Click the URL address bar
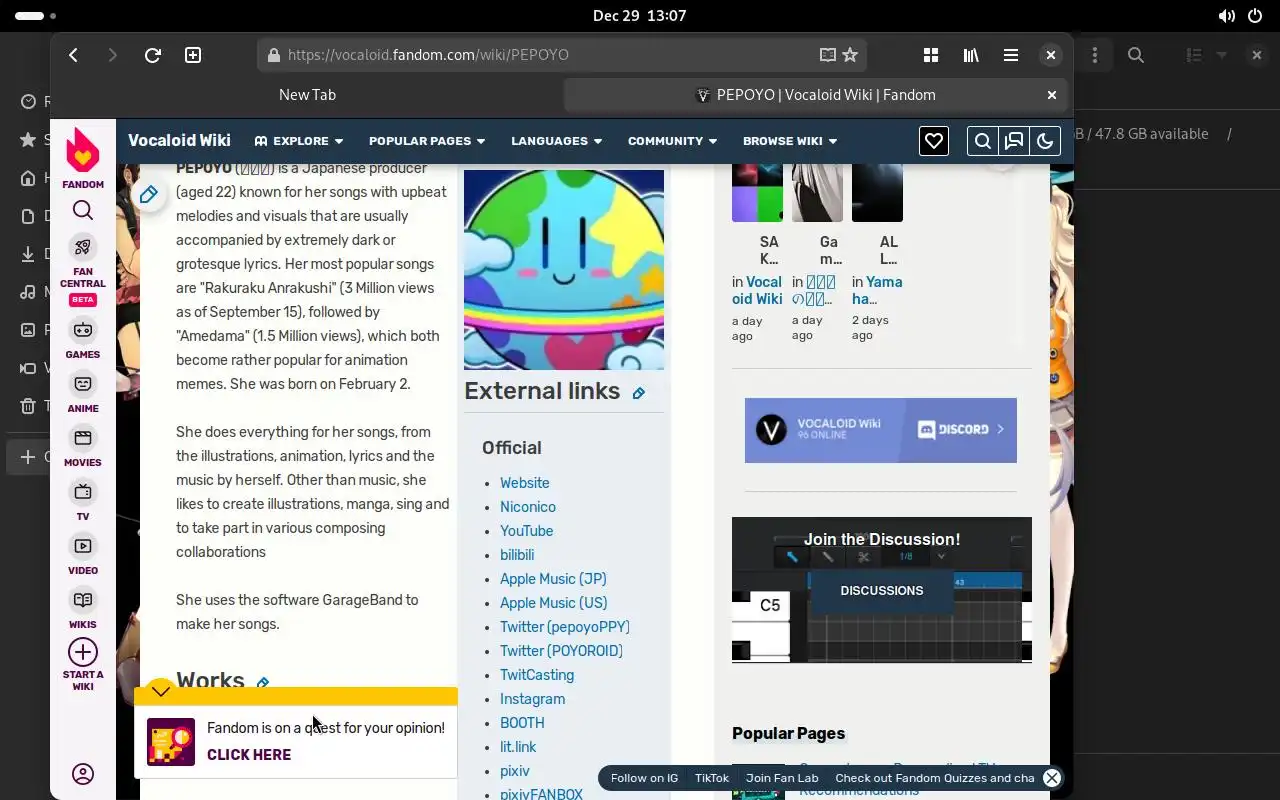This screenshot has width=1280, height=800. coord(562,55)
